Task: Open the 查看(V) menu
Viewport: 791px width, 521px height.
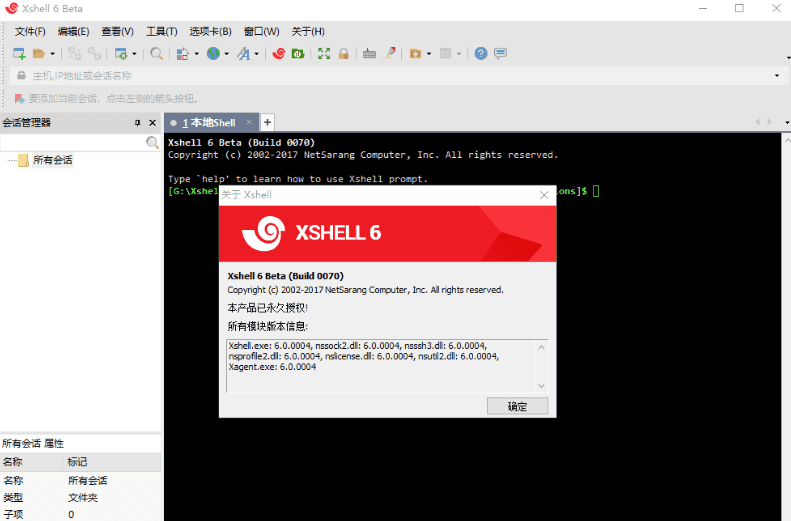Action: (x=118, y=32)
